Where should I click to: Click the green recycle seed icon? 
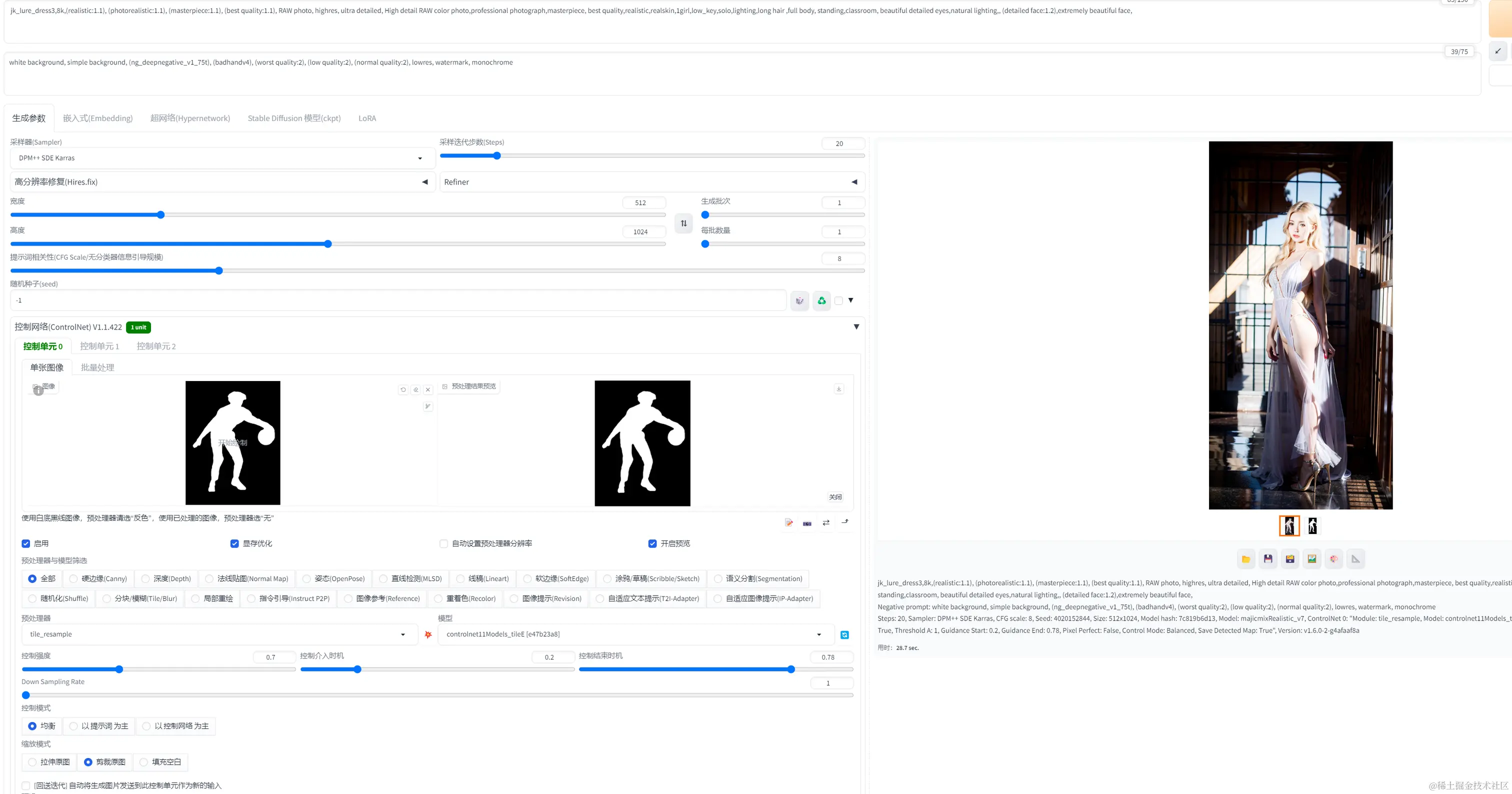pyautogui.click(x=821, y=301)
